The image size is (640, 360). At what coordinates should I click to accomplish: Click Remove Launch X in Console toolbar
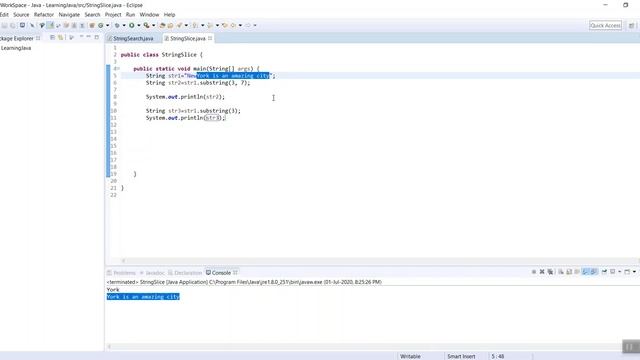point(542,272)
